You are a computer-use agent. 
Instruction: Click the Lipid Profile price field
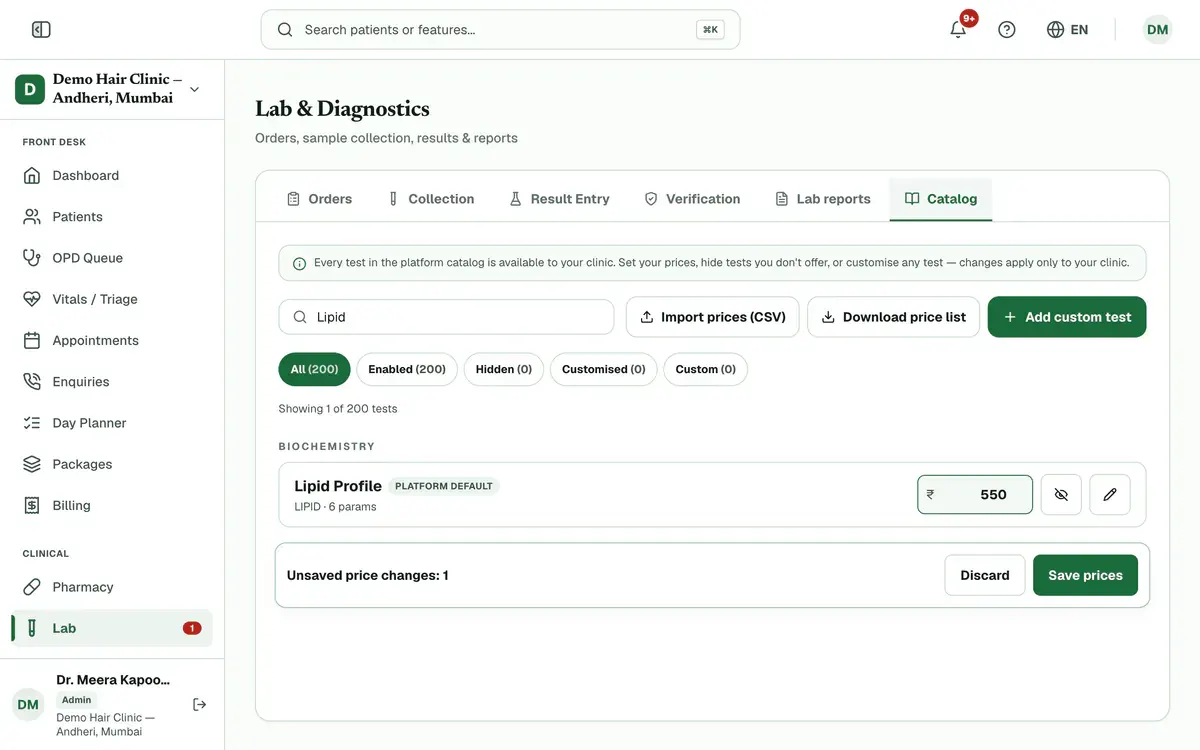(975, 495)
